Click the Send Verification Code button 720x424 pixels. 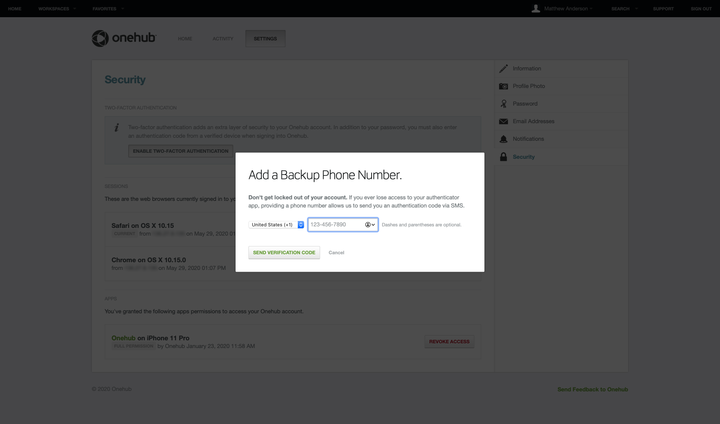tap(284, 252)
